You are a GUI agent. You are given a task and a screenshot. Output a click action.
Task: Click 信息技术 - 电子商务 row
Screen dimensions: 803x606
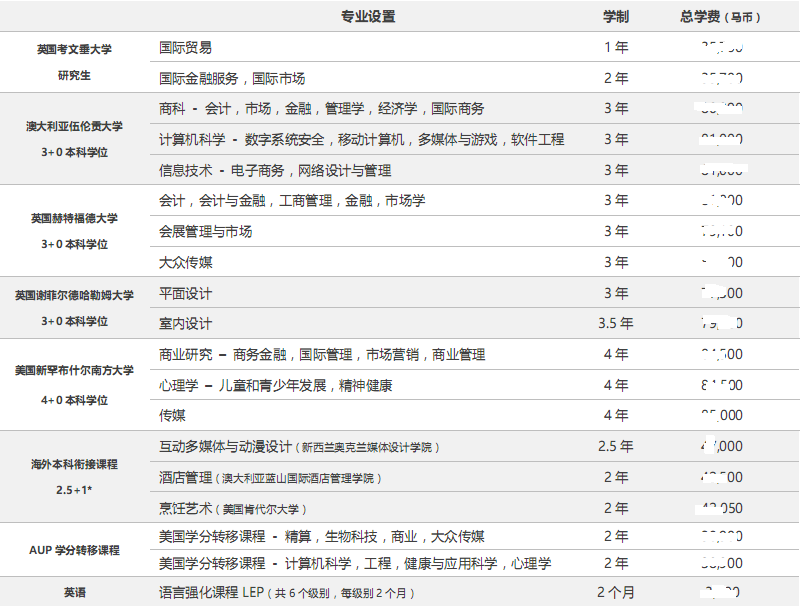click(x=475, y=170)
